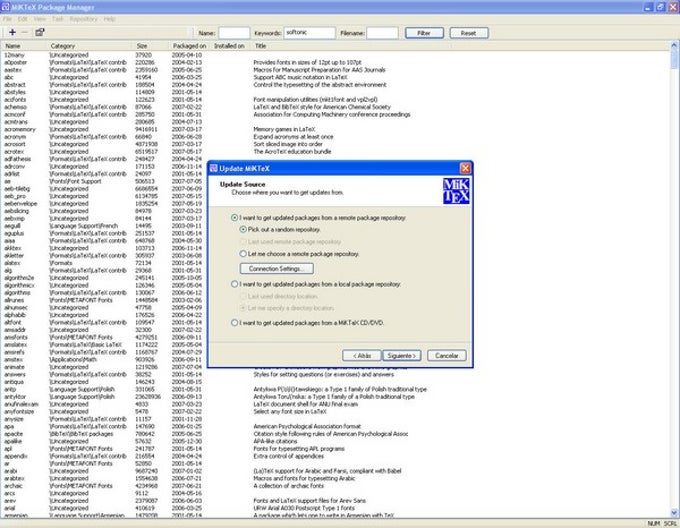The height and width of the screenshot is (528, 680).
Task: Open the Repository menu
Action: coord(83,19)
